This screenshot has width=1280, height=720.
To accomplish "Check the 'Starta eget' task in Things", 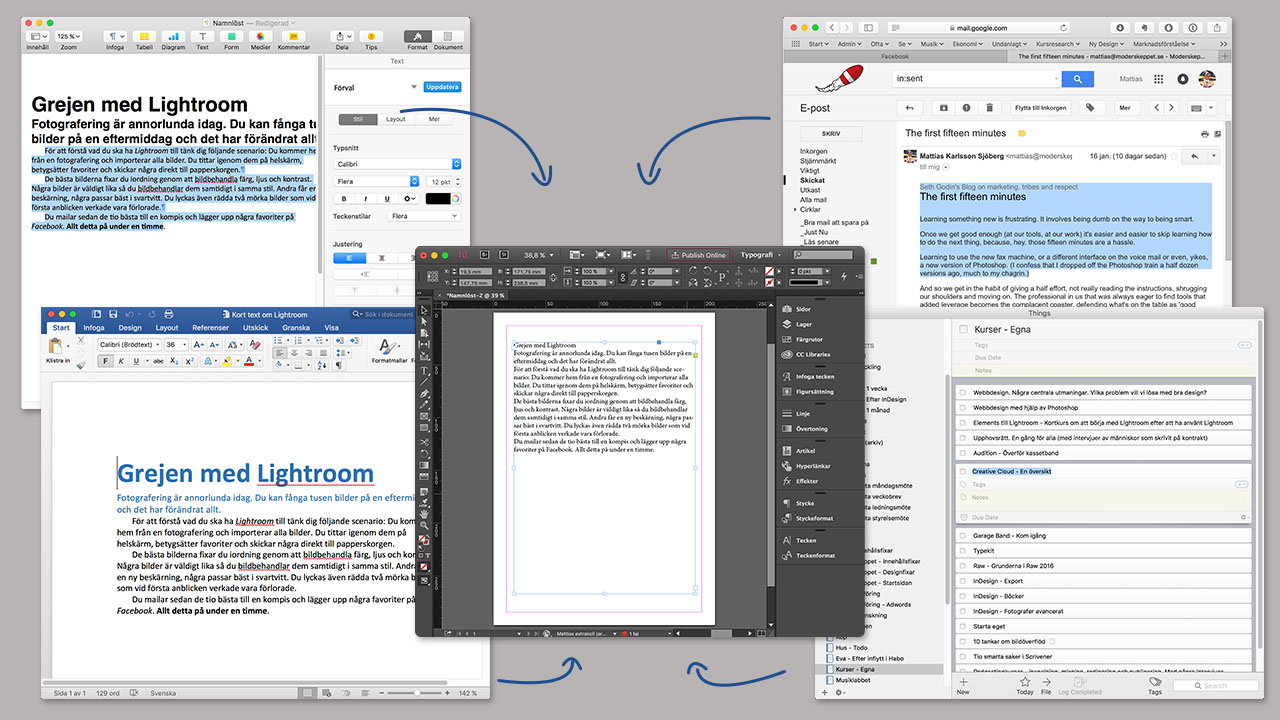I will (963, 626).
